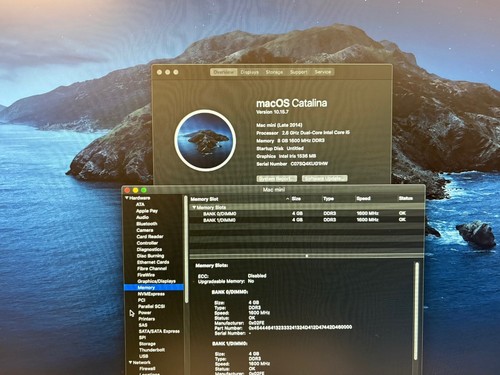
Task: Open the Displays tab in About This Mac
Action: pos(250,72)
